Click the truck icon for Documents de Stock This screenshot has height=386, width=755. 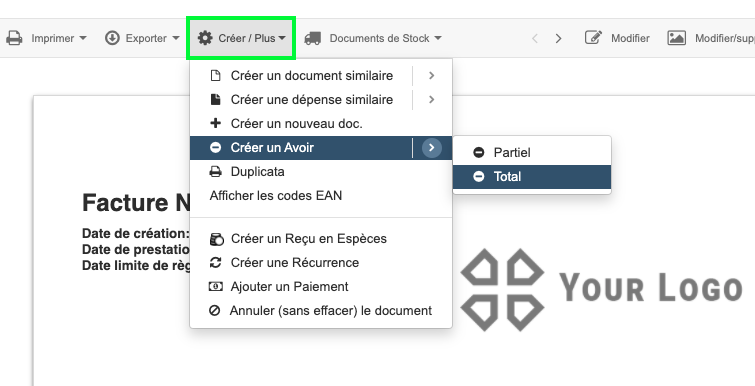(x=312, y=39)
